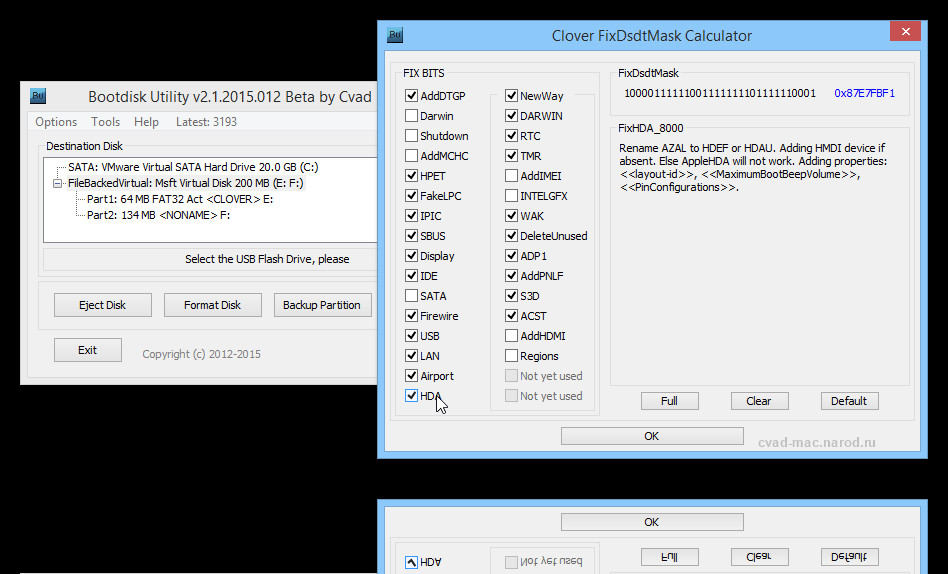Click the Backup Partition button

[x=322, y=305]
